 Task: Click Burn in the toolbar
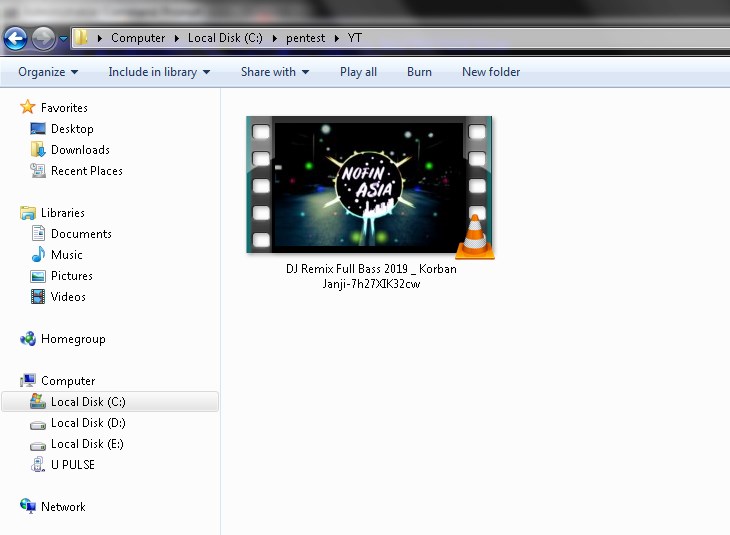419,72
